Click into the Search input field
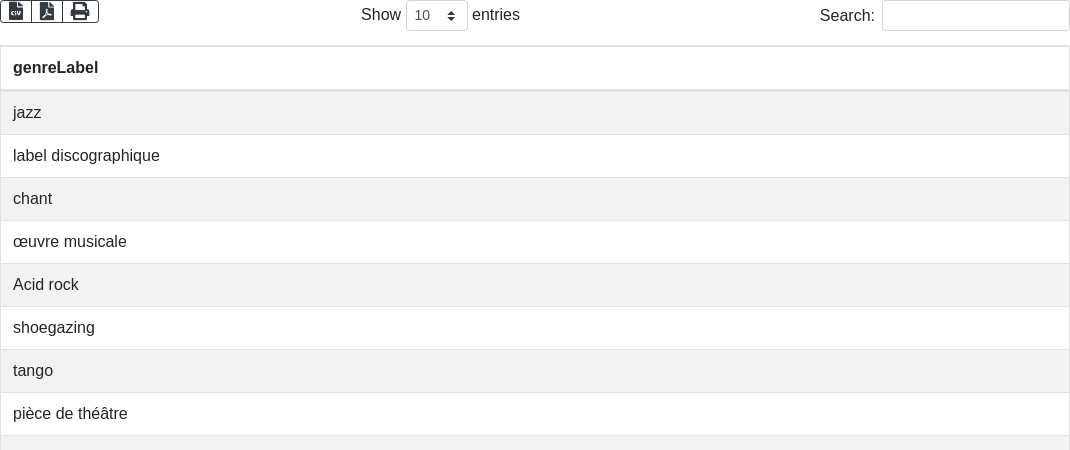This screenshot has height=450, width=1070. click(975, 16)
